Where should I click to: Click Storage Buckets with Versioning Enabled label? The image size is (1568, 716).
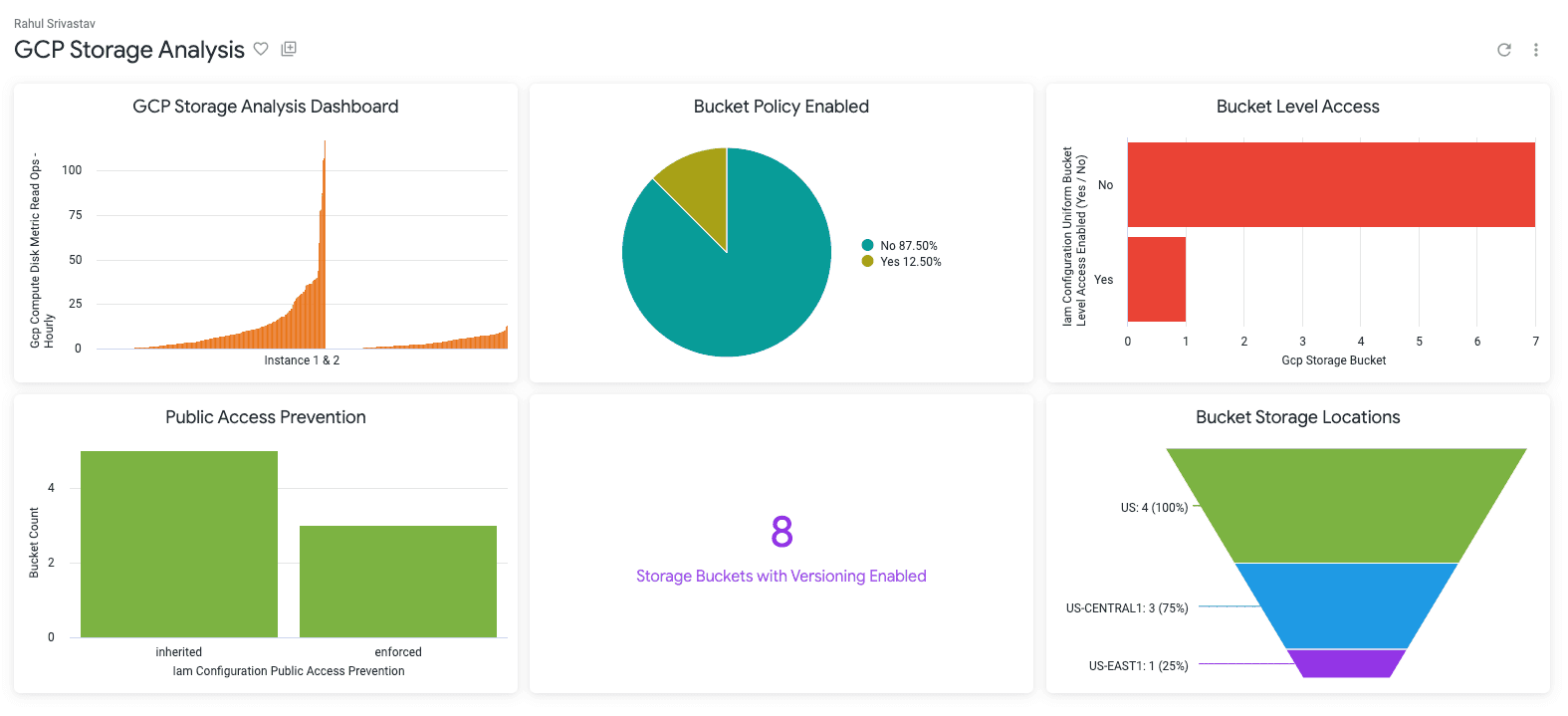[x=782, y=576]
